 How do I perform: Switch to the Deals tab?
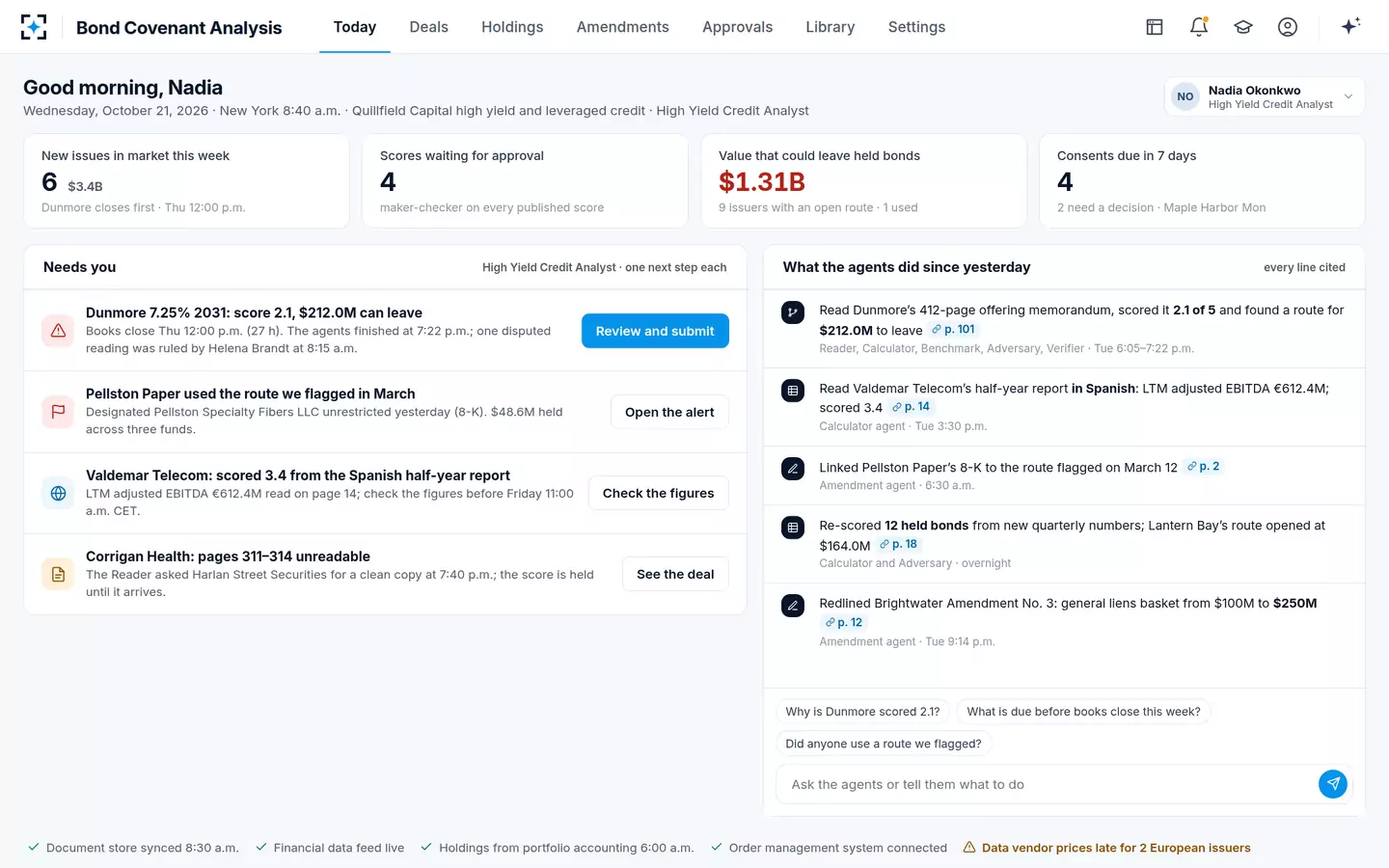pos(428,27)
